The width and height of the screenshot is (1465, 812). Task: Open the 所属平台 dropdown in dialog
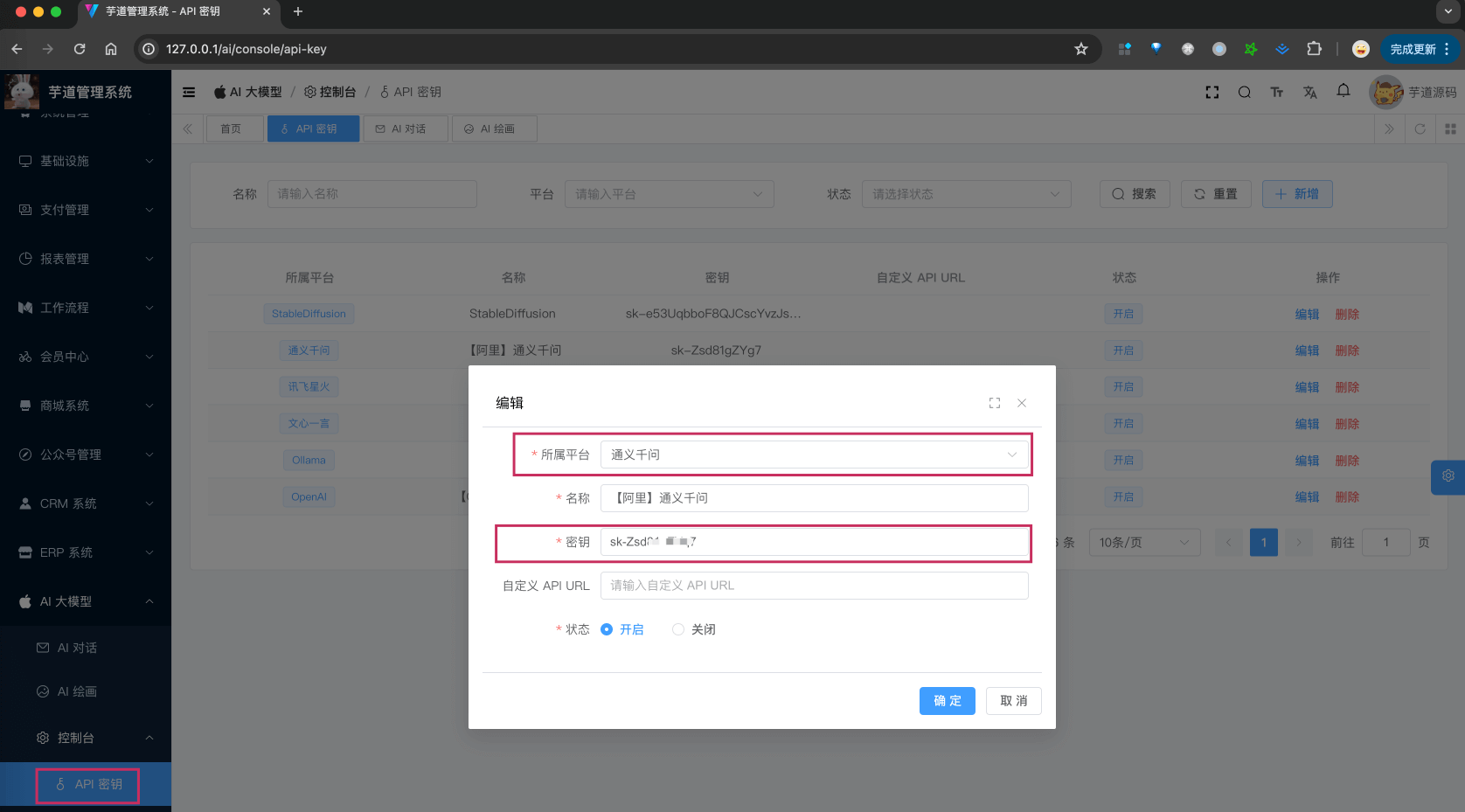813,455
